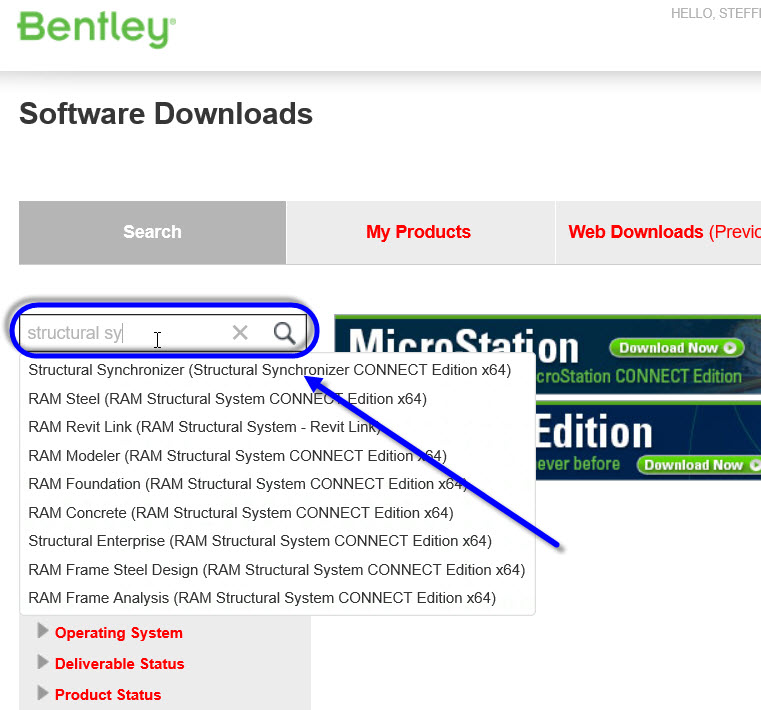This screenshot has width=761, height=710.
Task: Choose RAM Frame Steel Design suggestion
Action: point(277,570)
